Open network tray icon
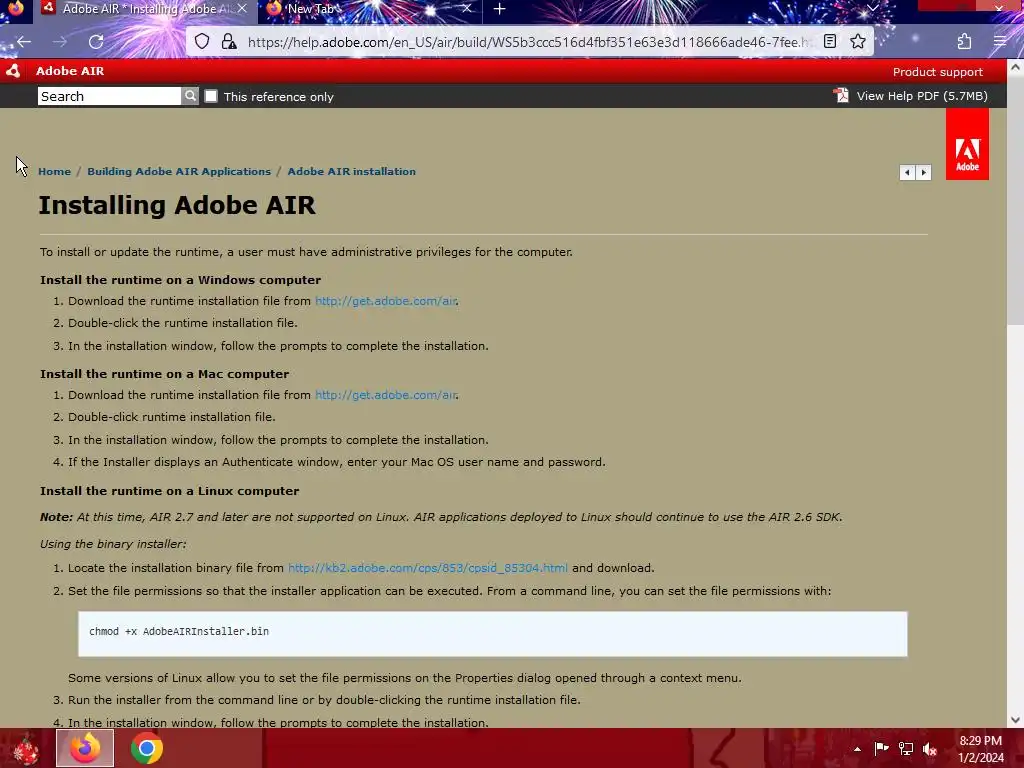This screenshot has width=1024, height=768. pyautogui.click(x=906, y=748)
